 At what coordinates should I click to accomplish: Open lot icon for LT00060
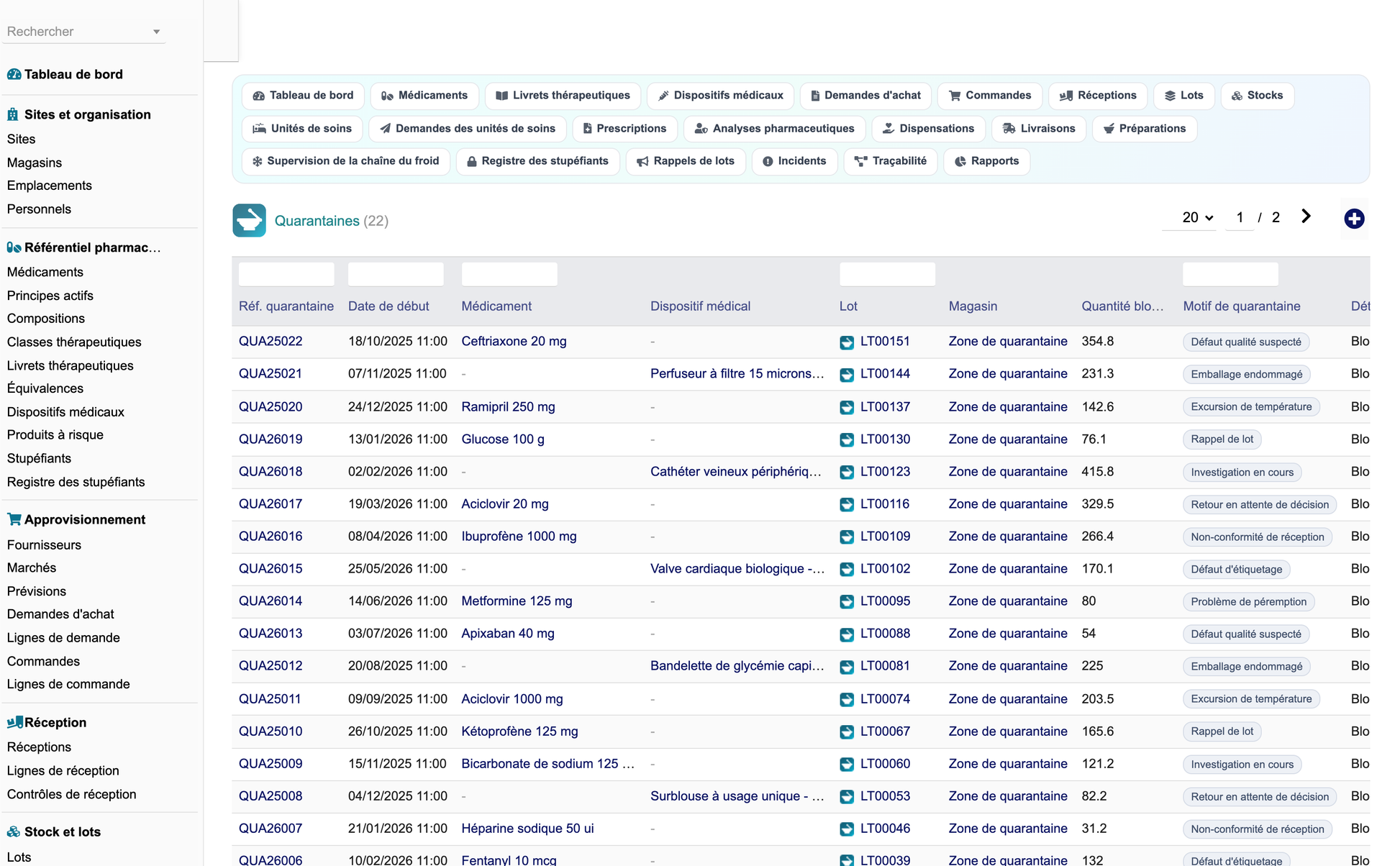847,764
